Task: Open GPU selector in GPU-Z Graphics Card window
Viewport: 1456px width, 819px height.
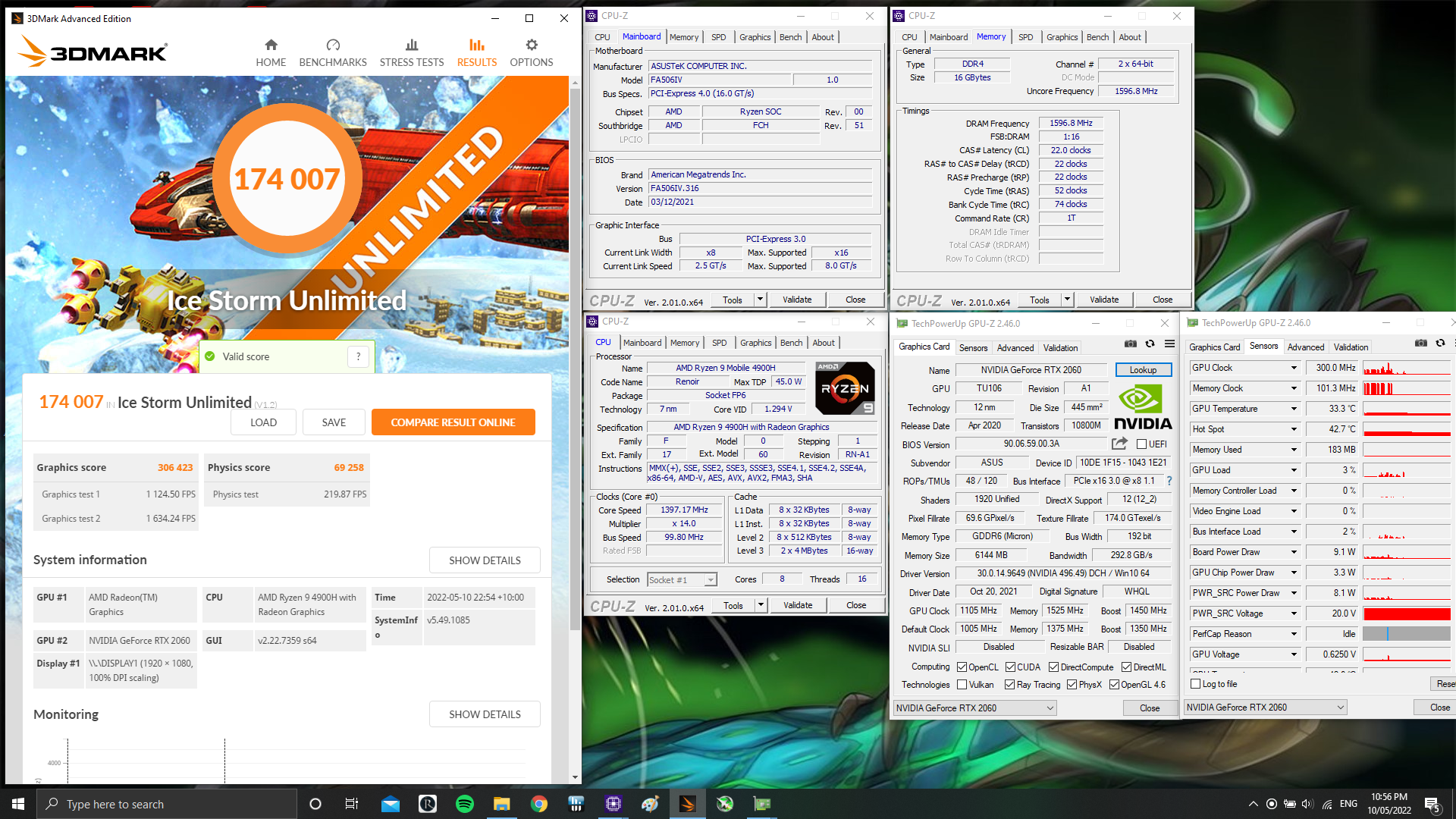Action: pyautogui.click(x=974, y=708)
